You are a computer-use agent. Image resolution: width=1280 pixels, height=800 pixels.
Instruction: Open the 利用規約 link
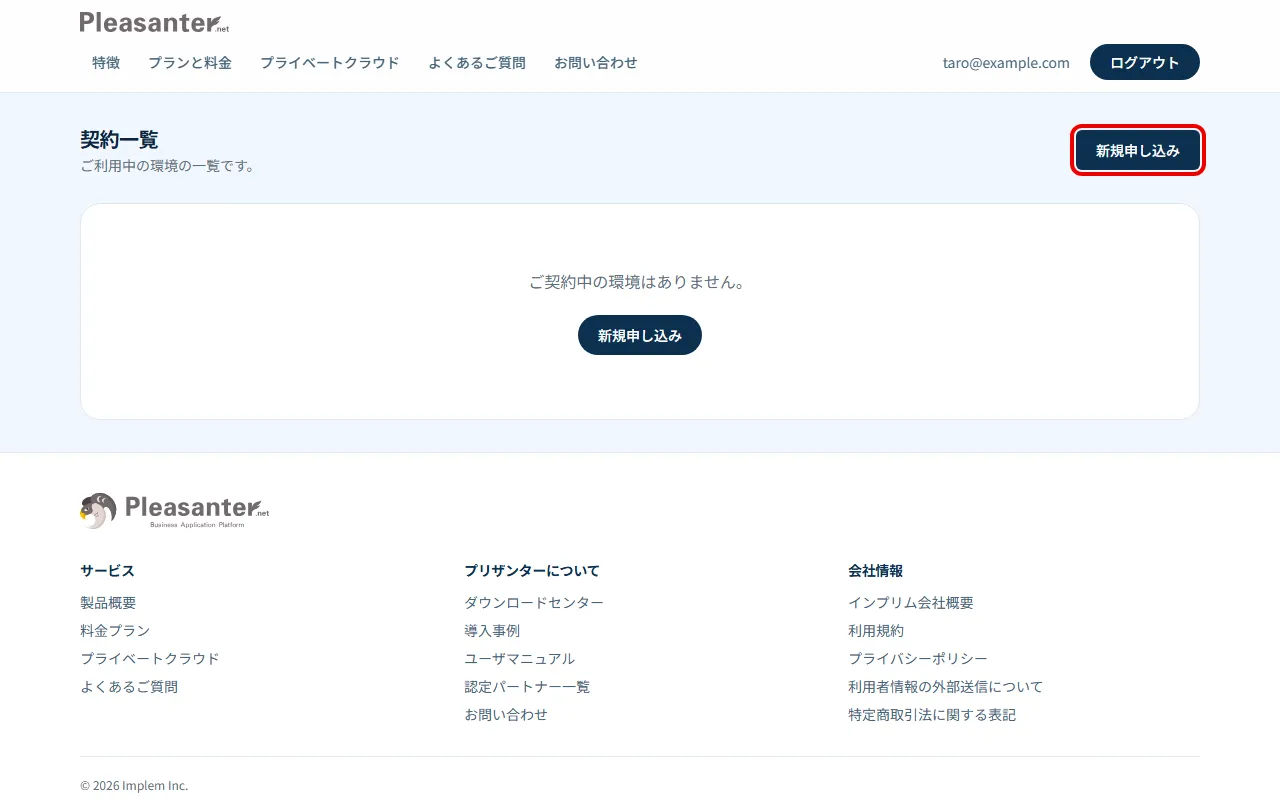[876, 631]
